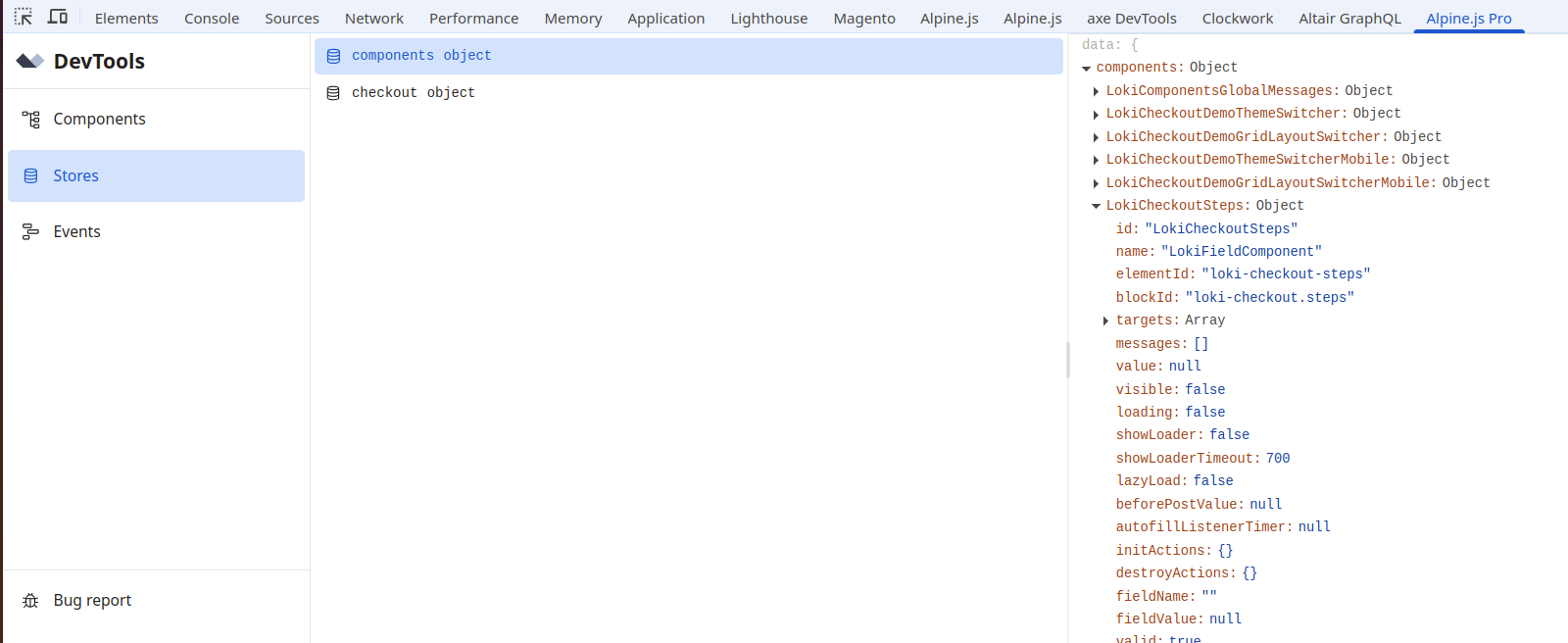
Task: Click the showLoaderTimeout value 700
Action: pyautogui.click(x=1278, y=459)
